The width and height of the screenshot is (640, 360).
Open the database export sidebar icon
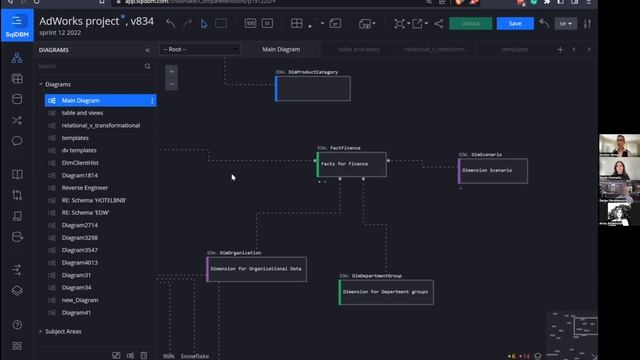click(17, 237)
